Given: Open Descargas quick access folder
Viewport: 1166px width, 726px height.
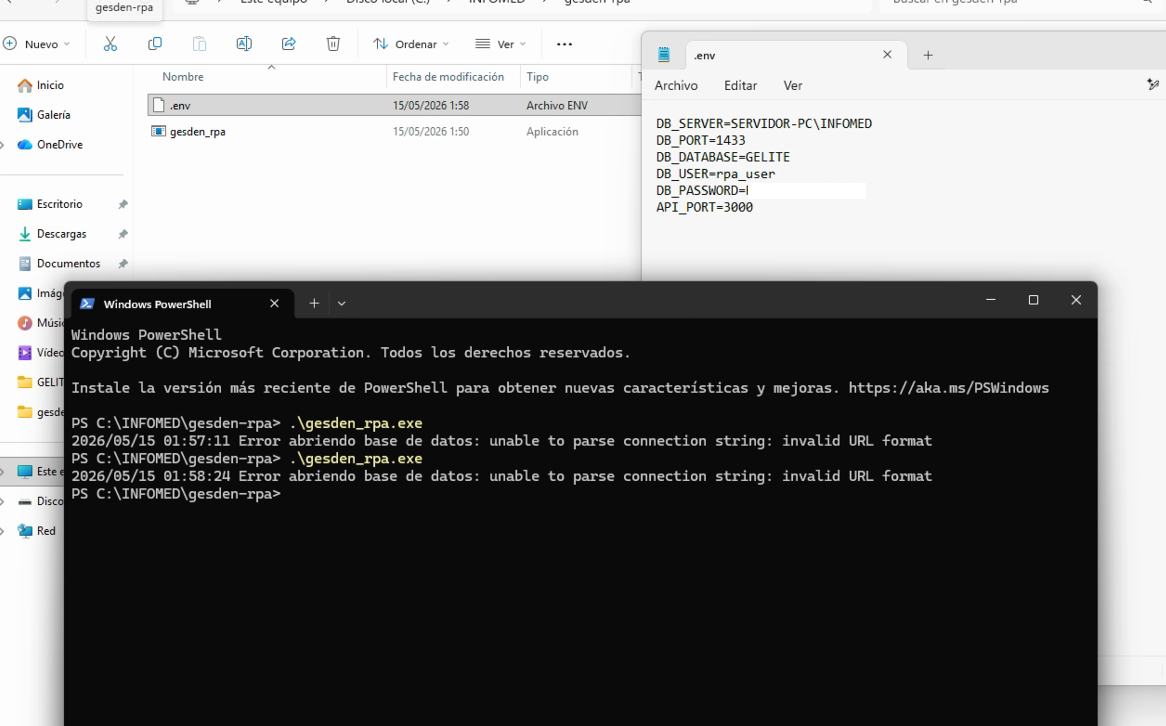Looking at the screenshot, I should point(62,234).
